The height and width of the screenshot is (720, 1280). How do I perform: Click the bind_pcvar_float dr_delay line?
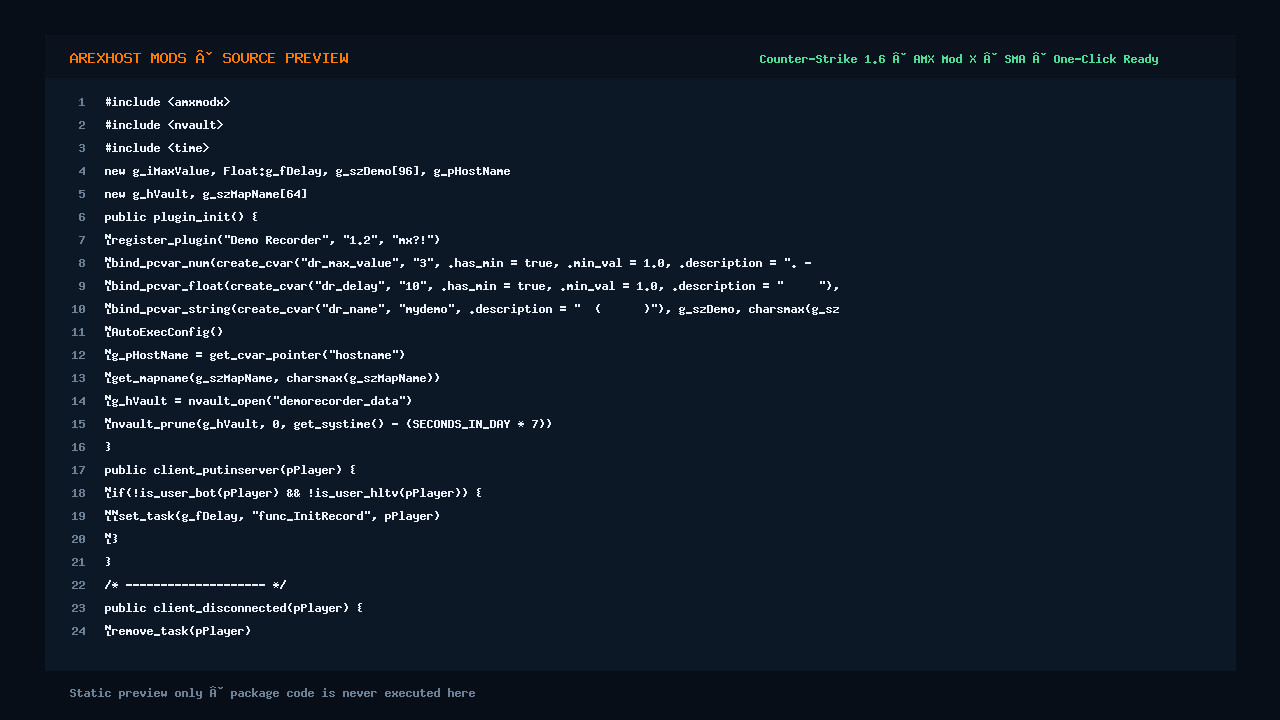point(472,286)
